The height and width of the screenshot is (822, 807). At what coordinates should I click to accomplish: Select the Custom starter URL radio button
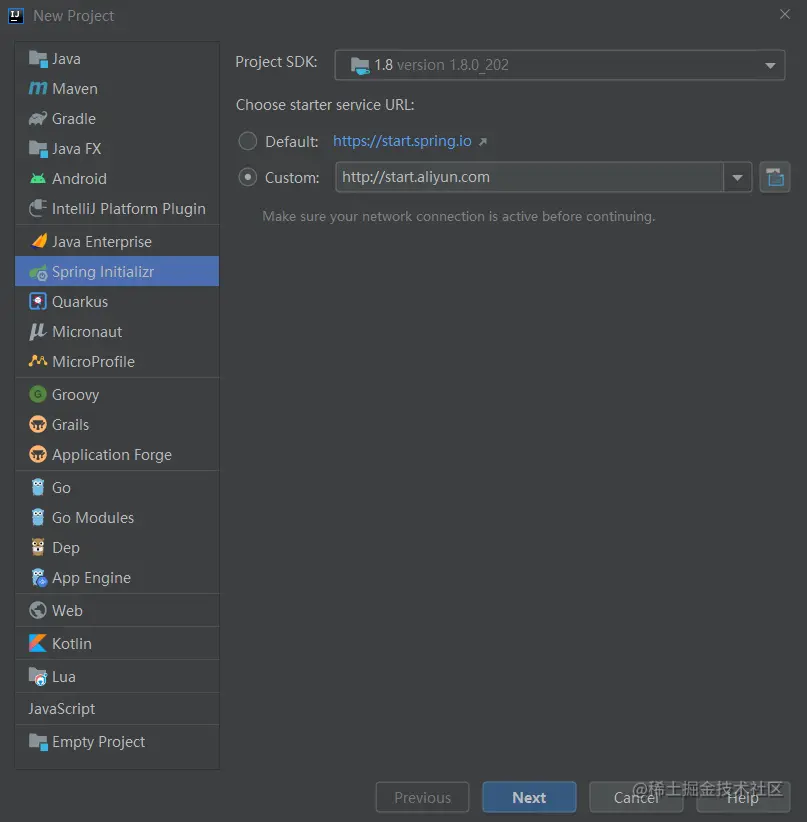point(248,177)
